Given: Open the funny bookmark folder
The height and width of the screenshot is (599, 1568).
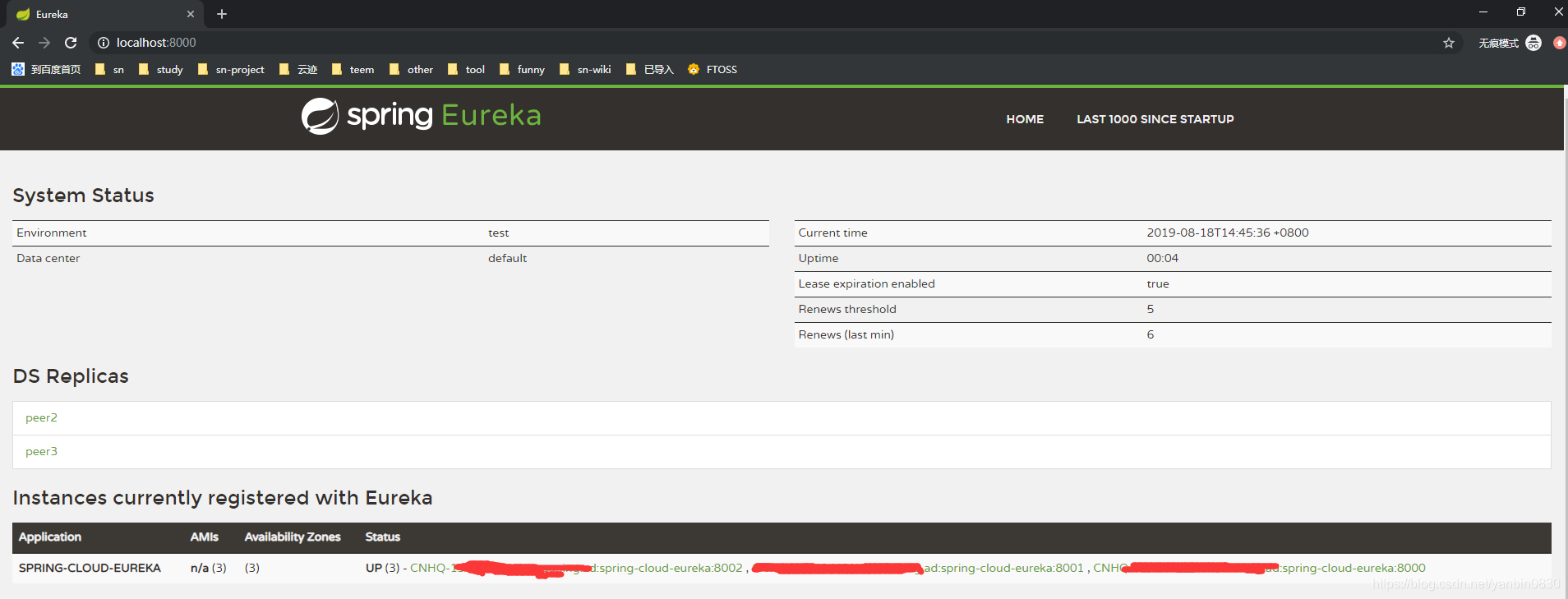Looking at the screenshot, I should 522,69.
